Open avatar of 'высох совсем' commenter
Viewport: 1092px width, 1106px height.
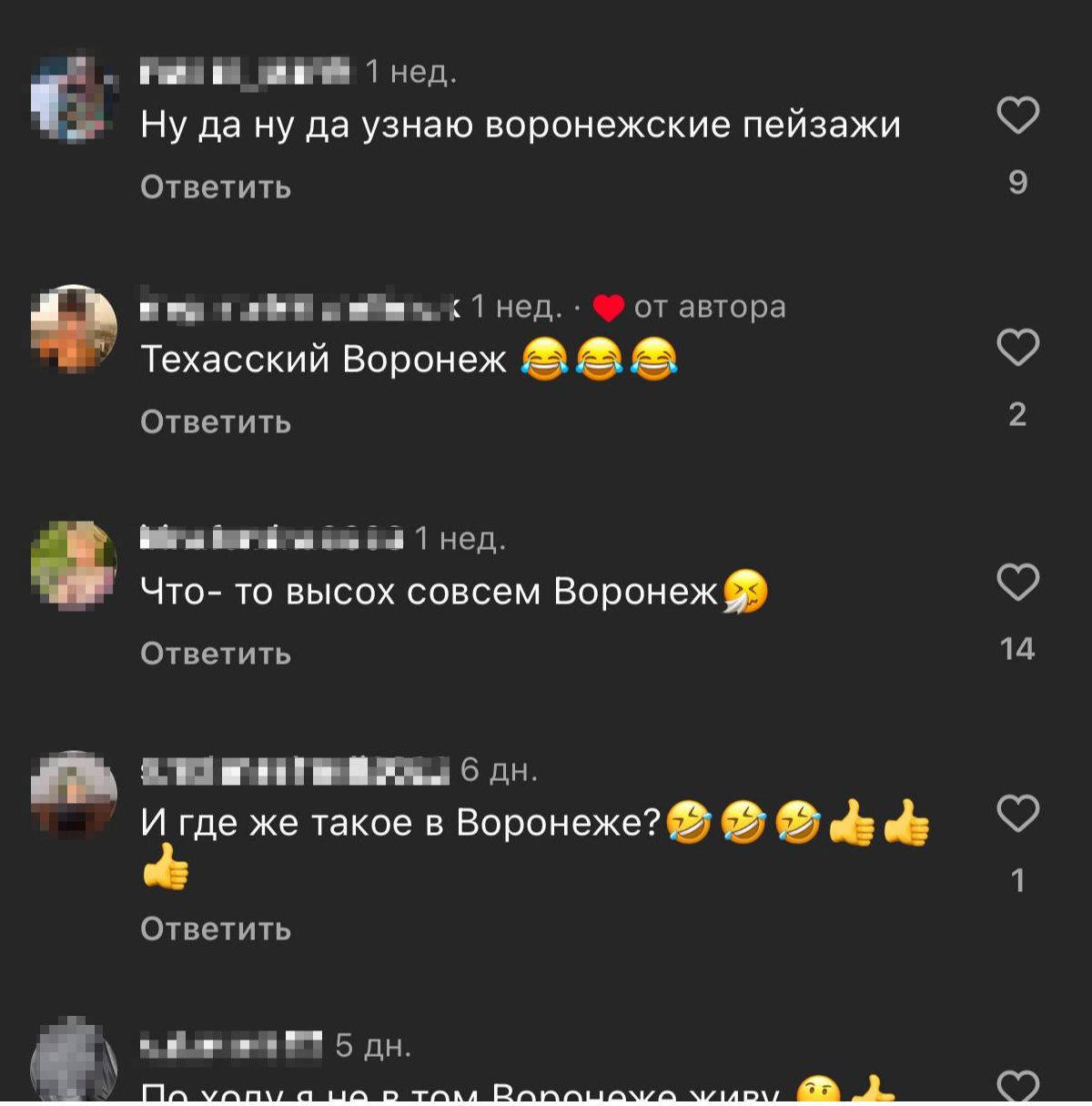pyautogui.click(x=74, y=564)
